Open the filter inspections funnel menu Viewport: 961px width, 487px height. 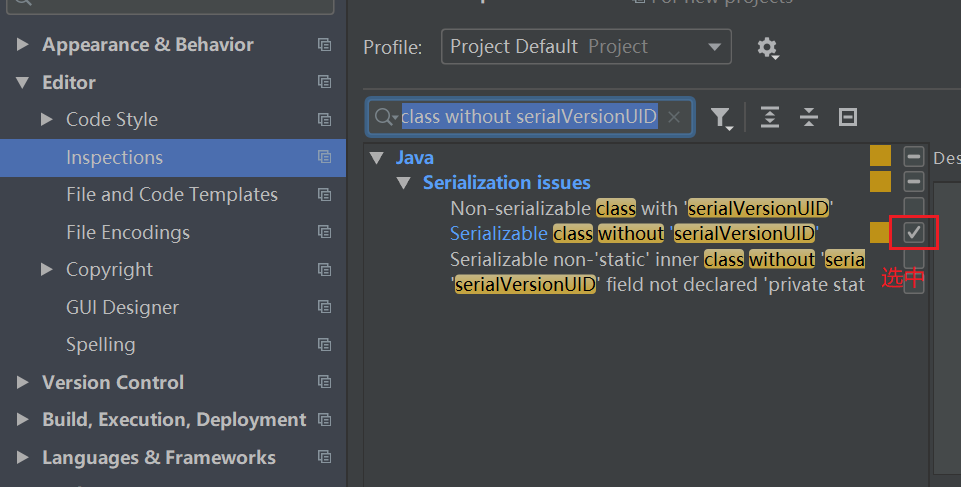point(721,118)
